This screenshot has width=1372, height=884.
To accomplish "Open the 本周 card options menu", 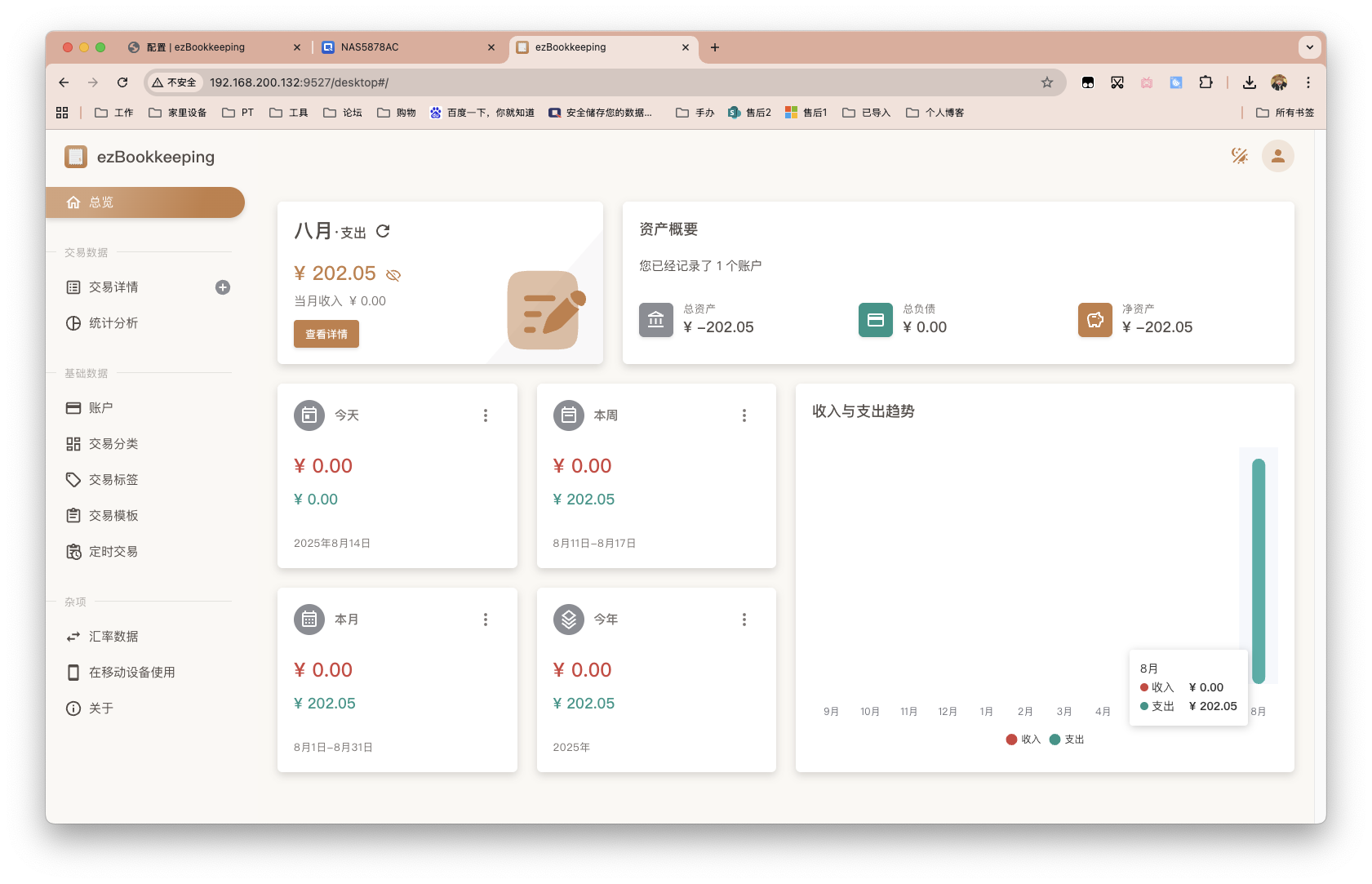I will [x=744, y=415].
